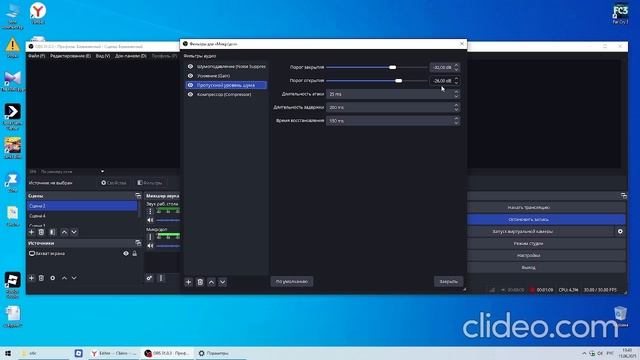Click the open threshold slider handle

(x=398, y=81)
